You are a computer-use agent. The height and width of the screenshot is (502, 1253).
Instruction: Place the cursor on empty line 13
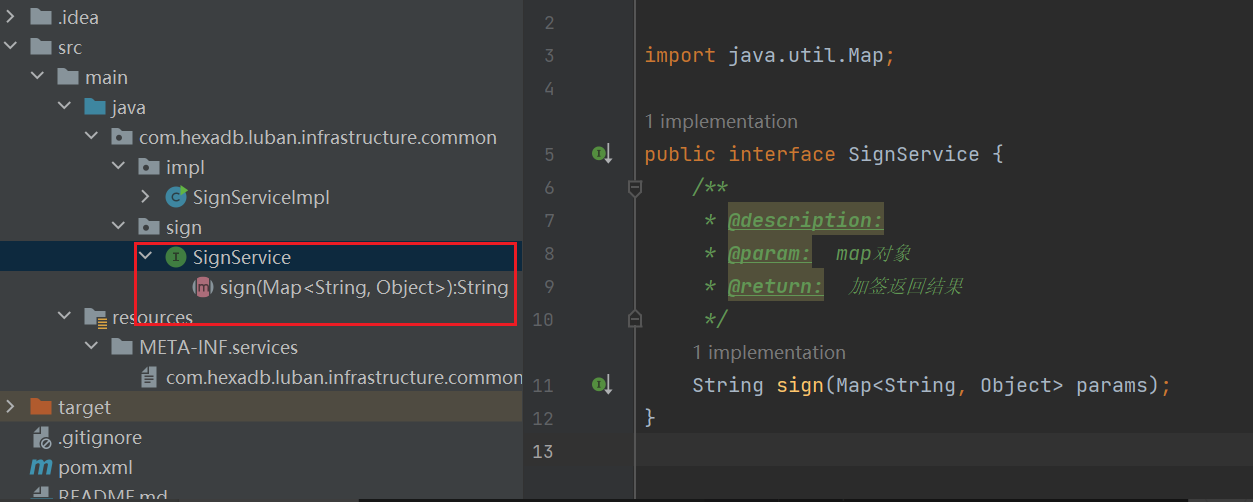click(x=940, y=451)
